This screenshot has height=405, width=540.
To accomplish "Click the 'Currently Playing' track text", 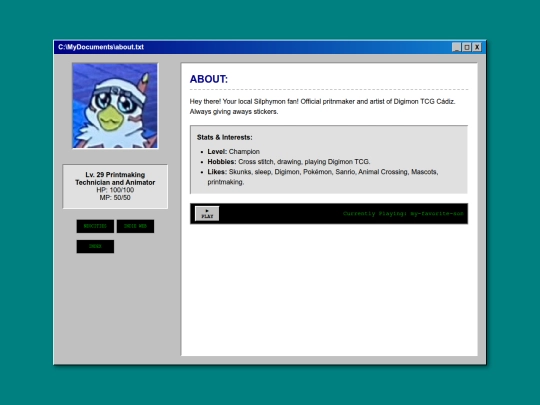I will tap(403, 214).
